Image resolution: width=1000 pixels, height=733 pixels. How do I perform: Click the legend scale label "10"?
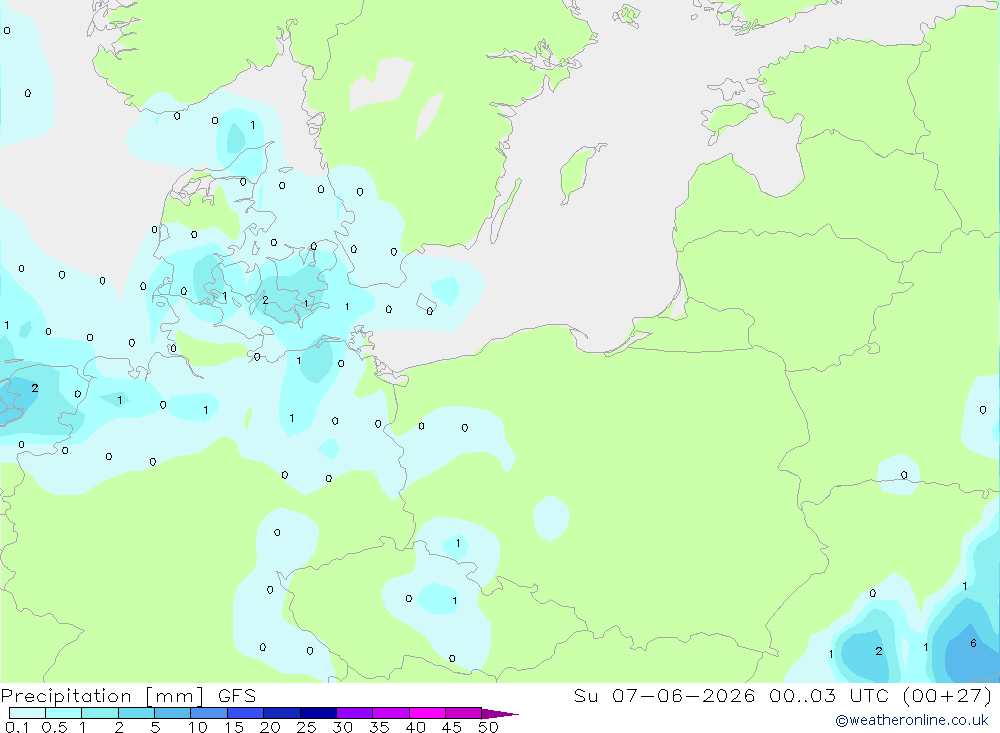pyautogui.click(x=198, y=727)
